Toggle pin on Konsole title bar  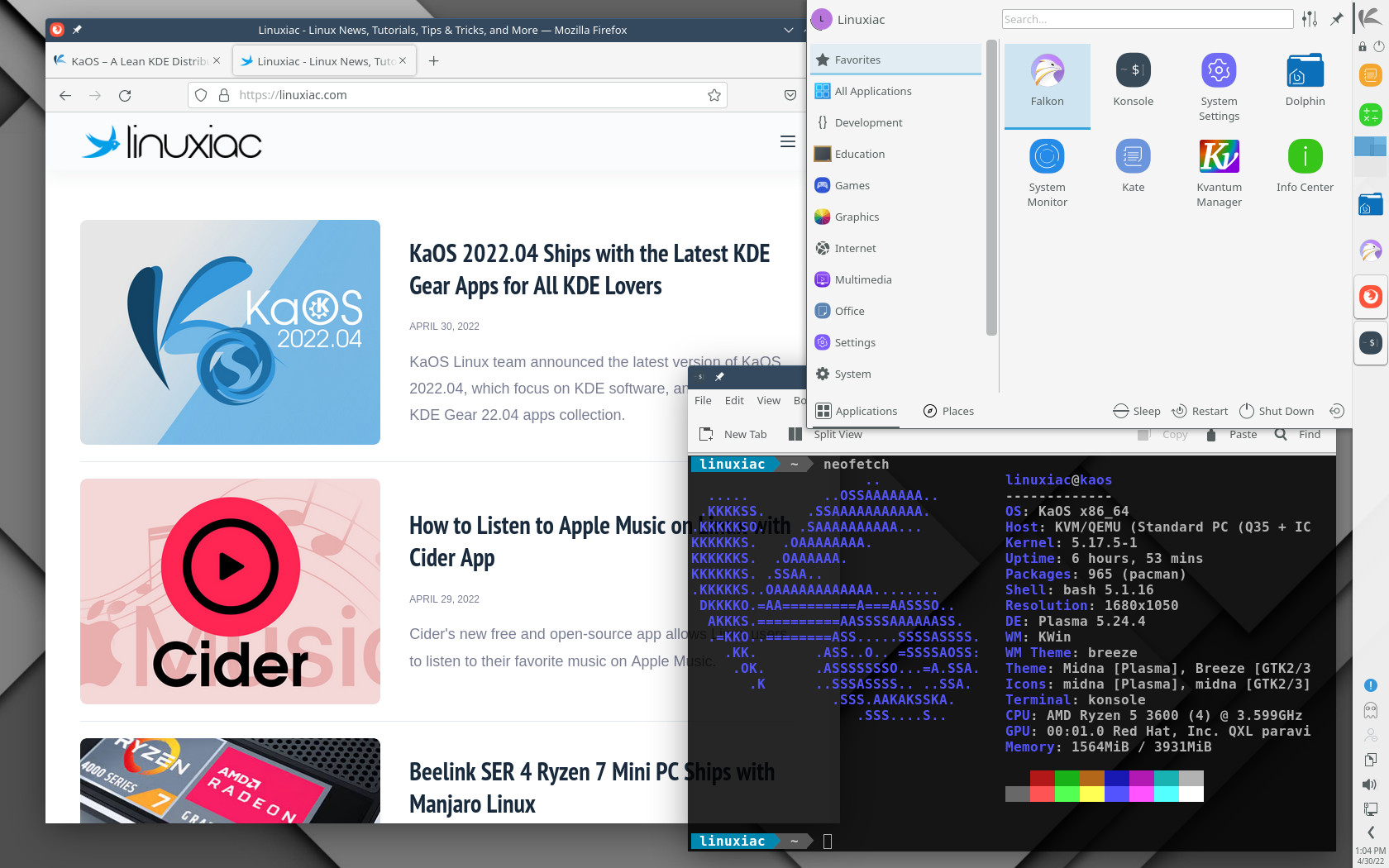click(x=719, y=377)
